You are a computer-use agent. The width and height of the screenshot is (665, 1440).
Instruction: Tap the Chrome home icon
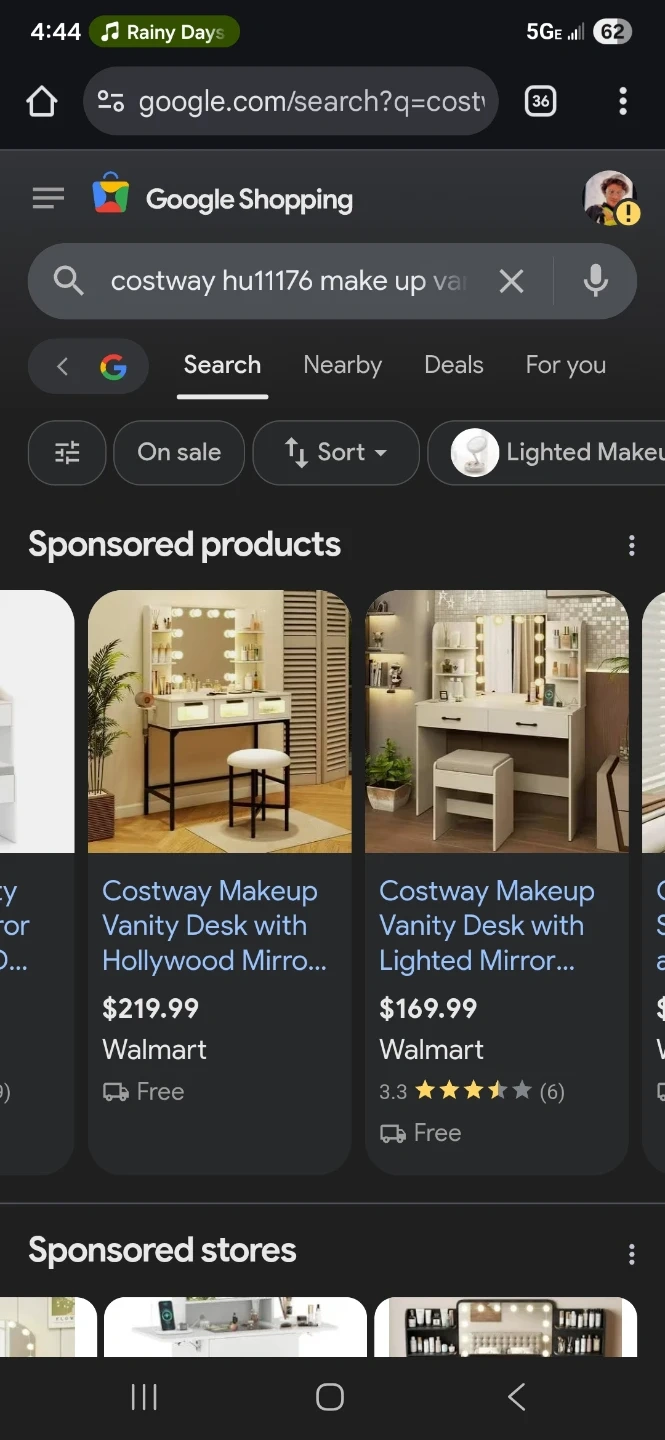(42, 101)
